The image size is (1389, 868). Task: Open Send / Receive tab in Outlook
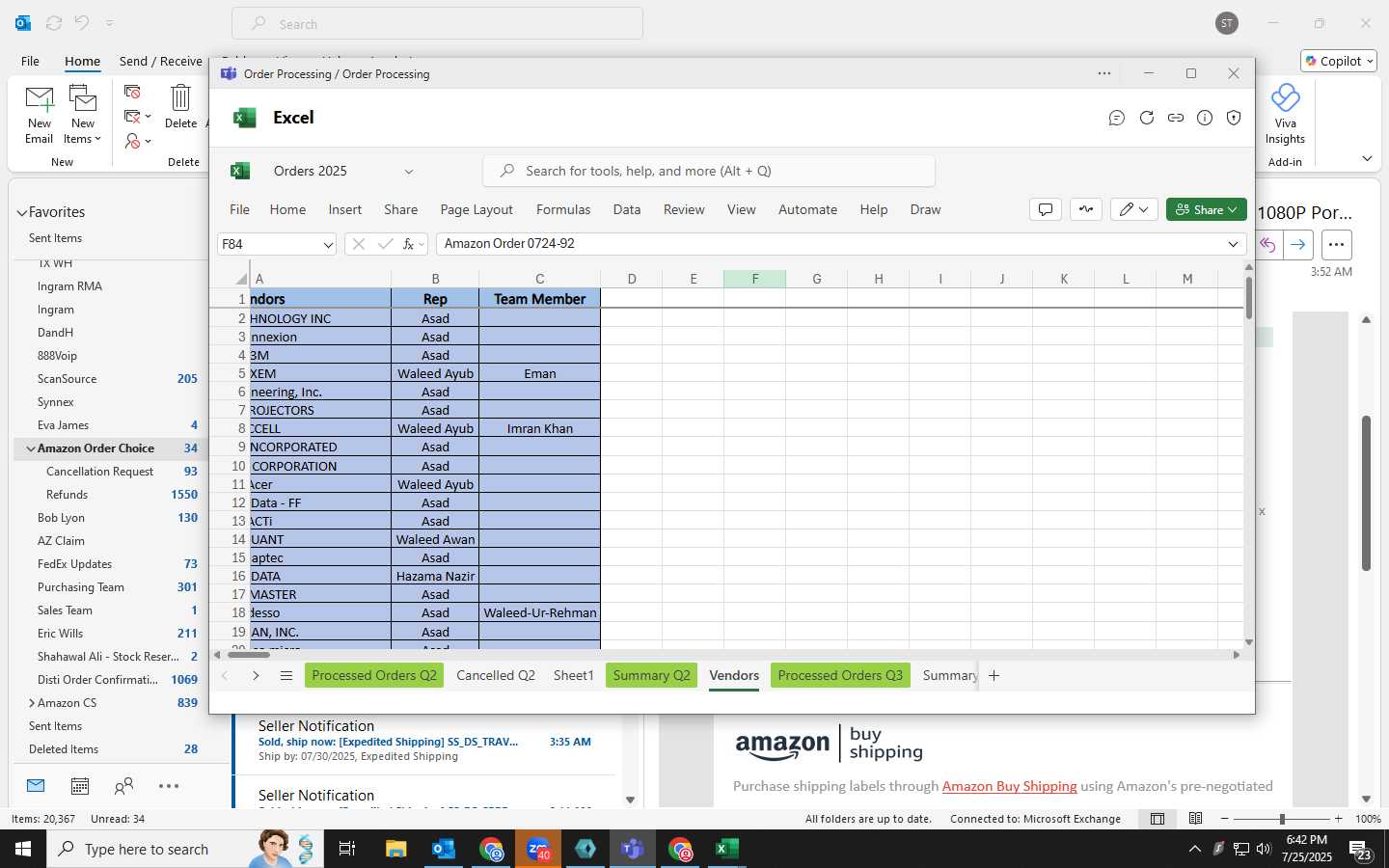pyautogui.click(x=161, y=61)
